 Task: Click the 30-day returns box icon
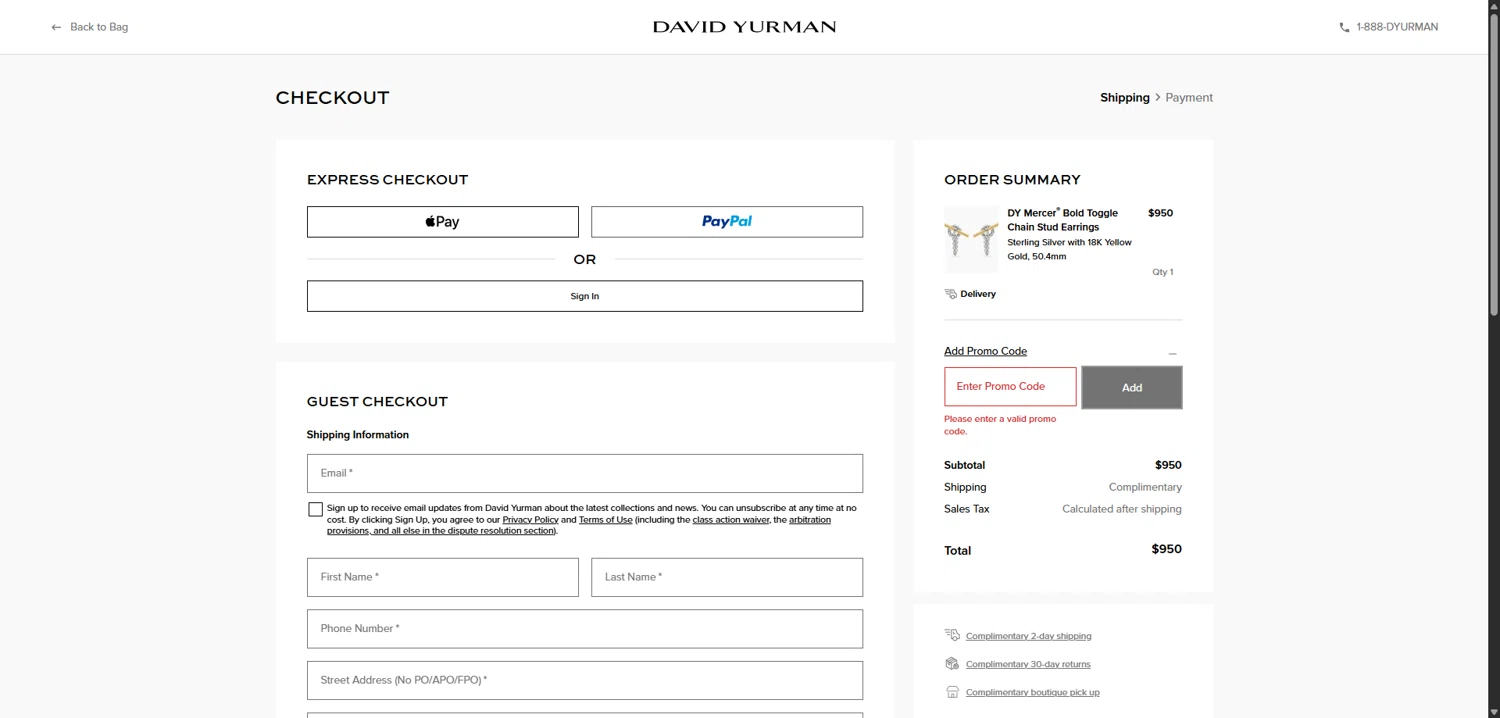click(952, 663)
